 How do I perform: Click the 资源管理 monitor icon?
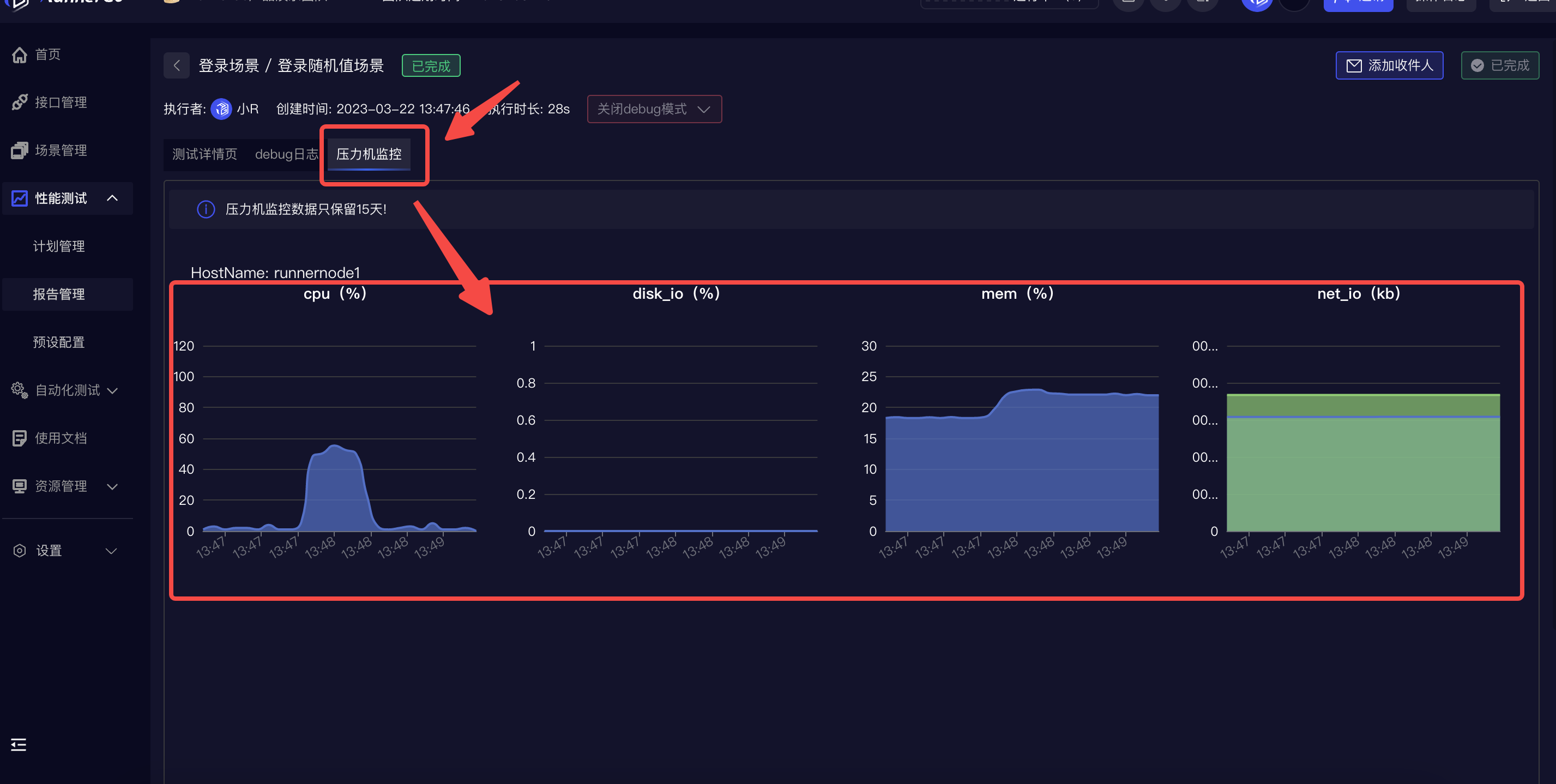tap(19, 486)
